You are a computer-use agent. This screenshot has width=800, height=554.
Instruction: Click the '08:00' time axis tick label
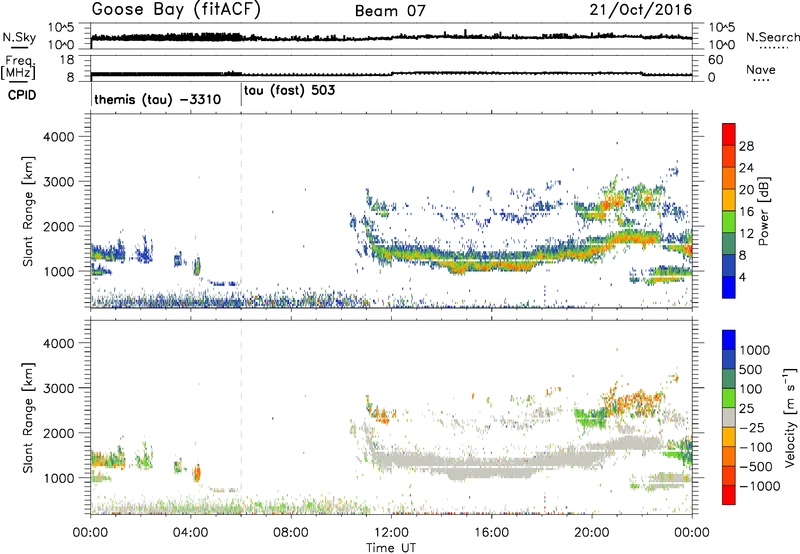click(x=291, y=533)
